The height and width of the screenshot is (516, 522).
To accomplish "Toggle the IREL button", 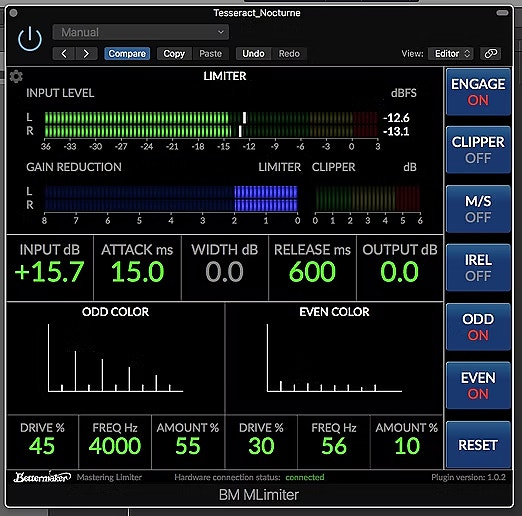I will (478, 268).
